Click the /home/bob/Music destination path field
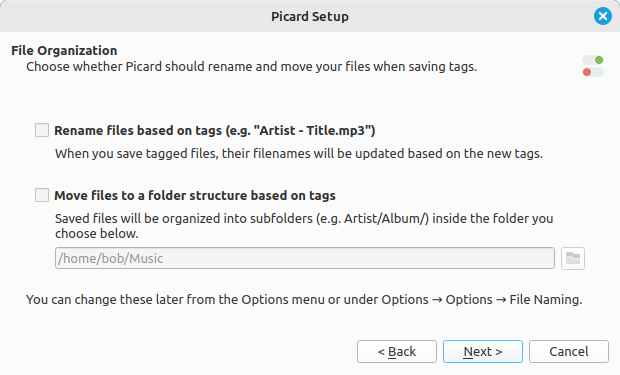Image resolution: width=620 pixels, height=375 pixels. [x=305, y=258]
